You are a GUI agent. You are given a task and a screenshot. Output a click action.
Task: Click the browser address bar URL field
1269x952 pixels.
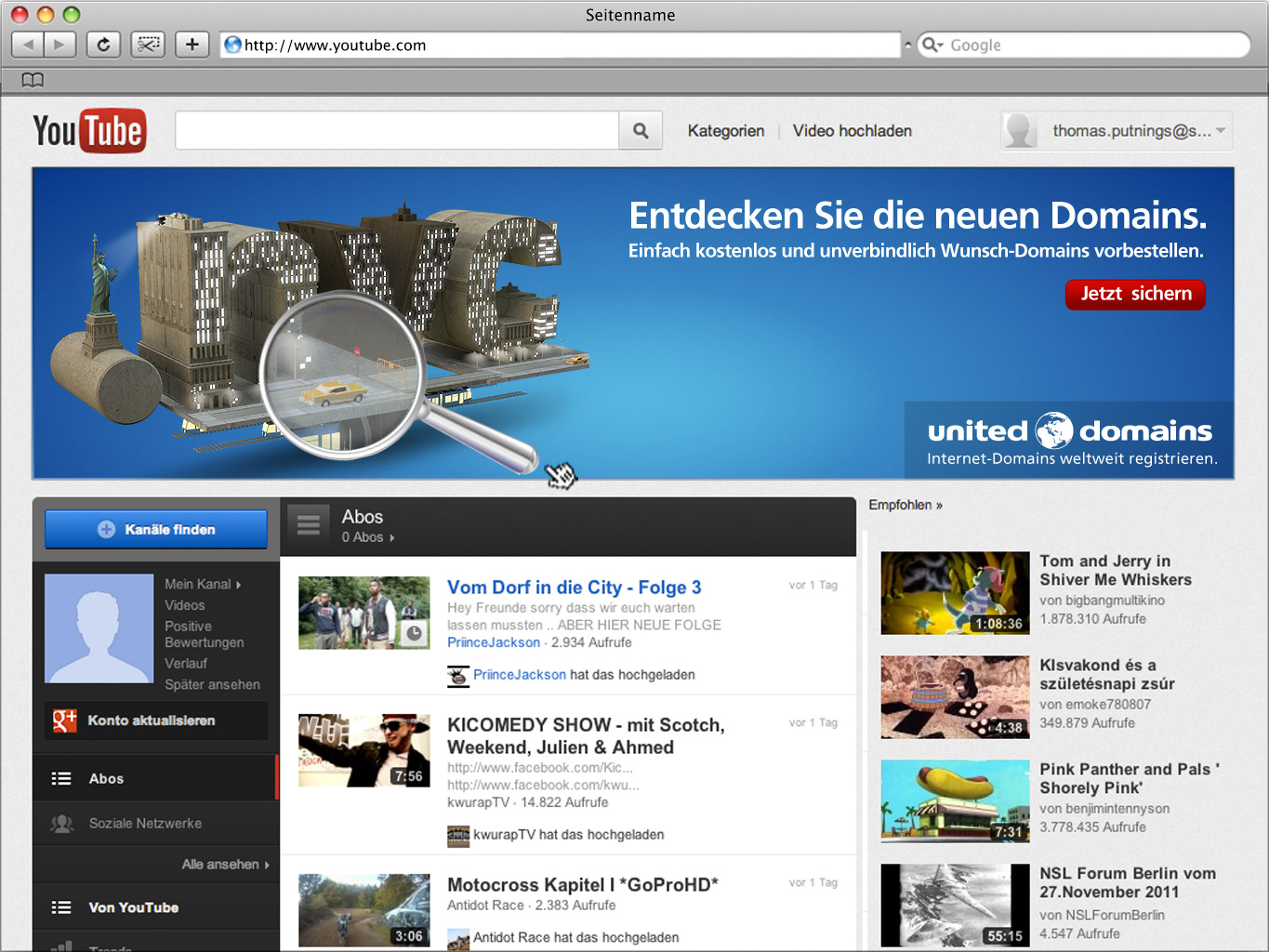[x=561, y=45]
